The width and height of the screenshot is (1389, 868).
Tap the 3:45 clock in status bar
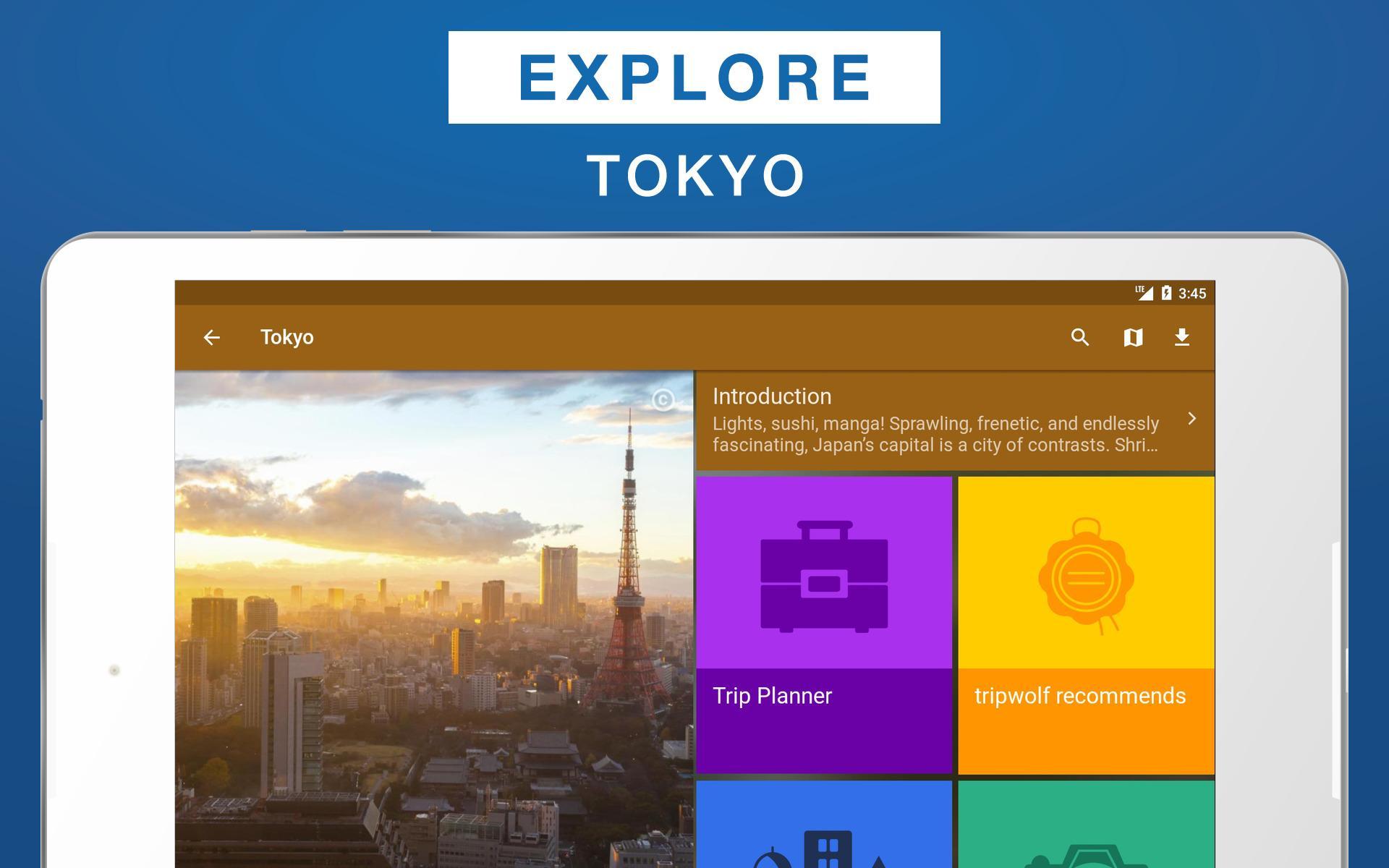1192,293
